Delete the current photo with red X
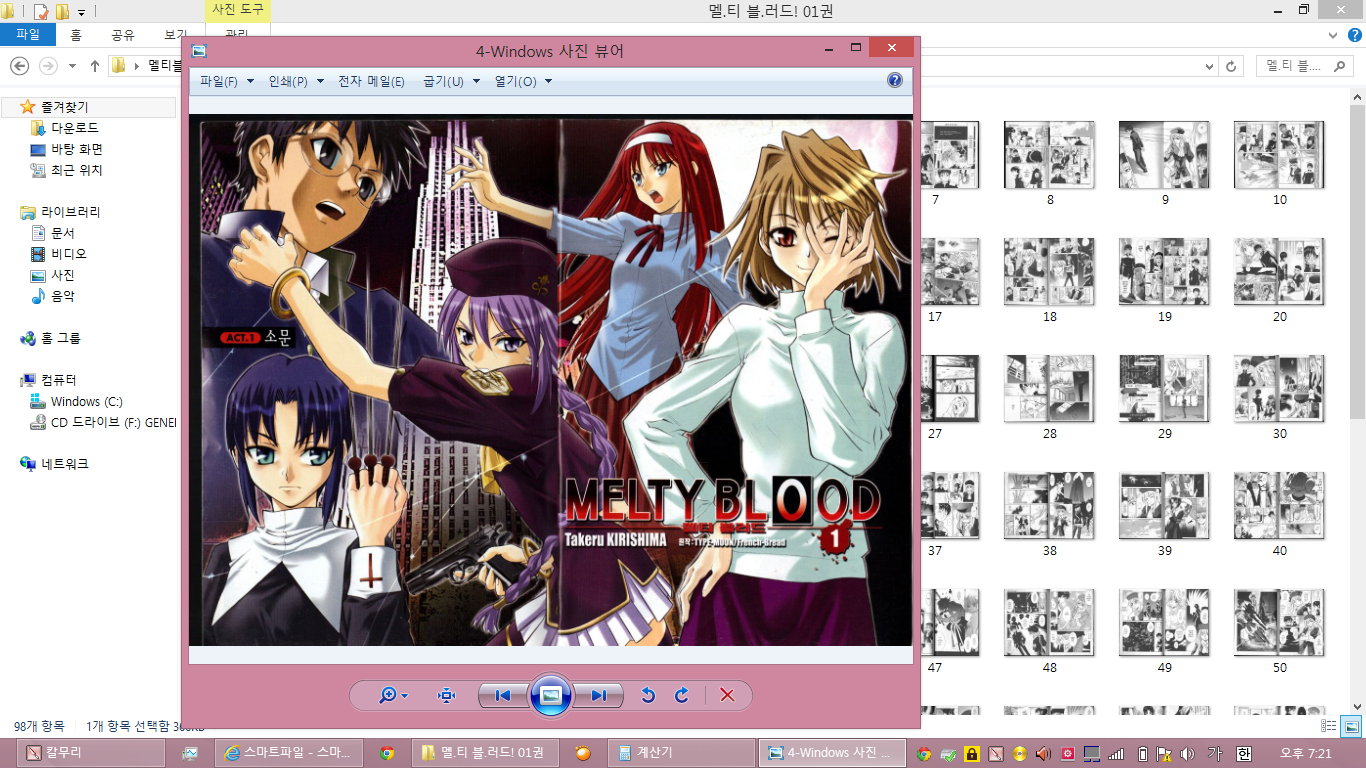 coord(727,696)
